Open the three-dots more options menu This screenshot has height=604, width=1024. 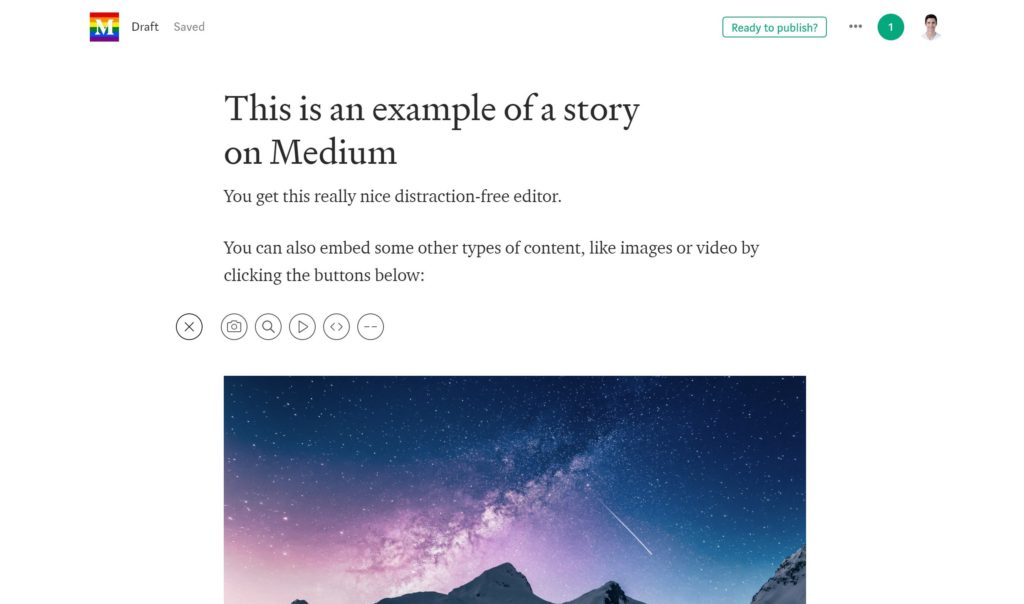(x=855, y=27)
